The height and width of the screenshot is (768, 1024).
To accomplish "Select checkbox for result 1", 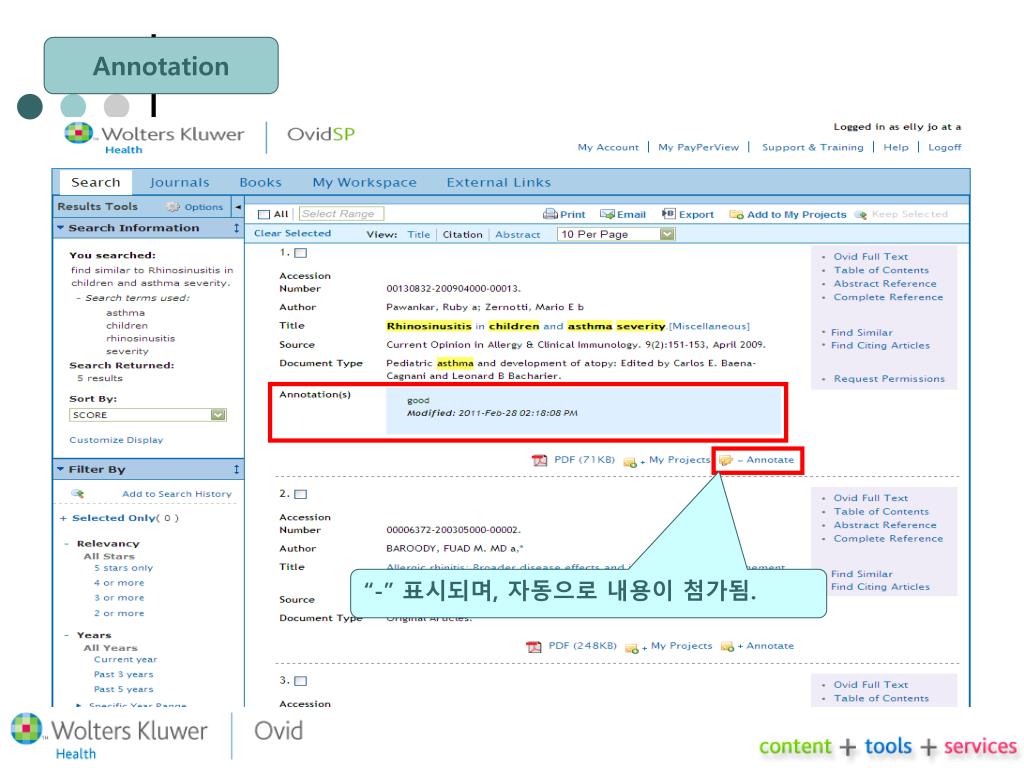I will tap(300, 253).
